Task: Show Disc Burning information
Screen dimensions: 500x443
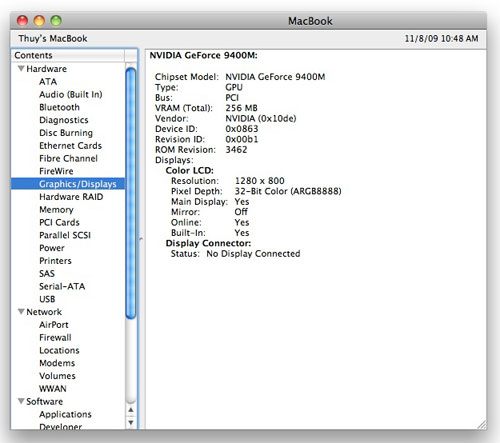Action: 66,133
